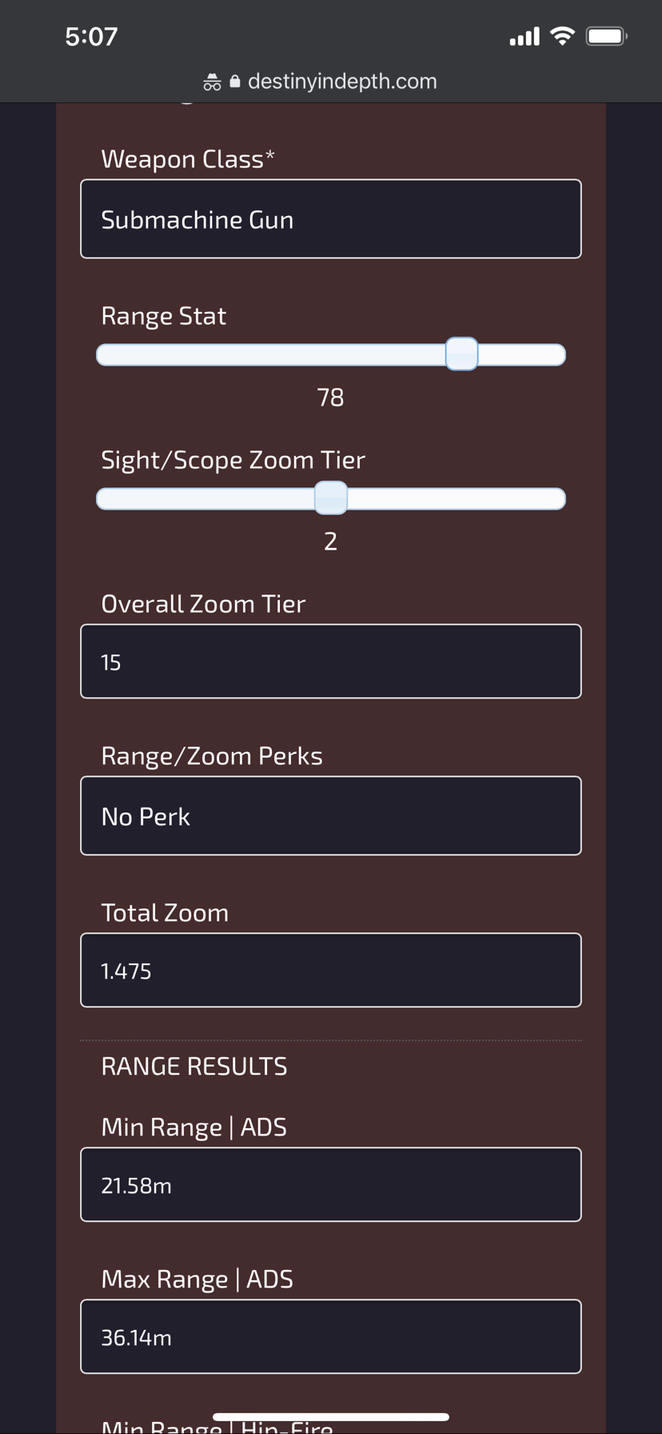Click the left end of Zoom Tier track

pos(106,499)
